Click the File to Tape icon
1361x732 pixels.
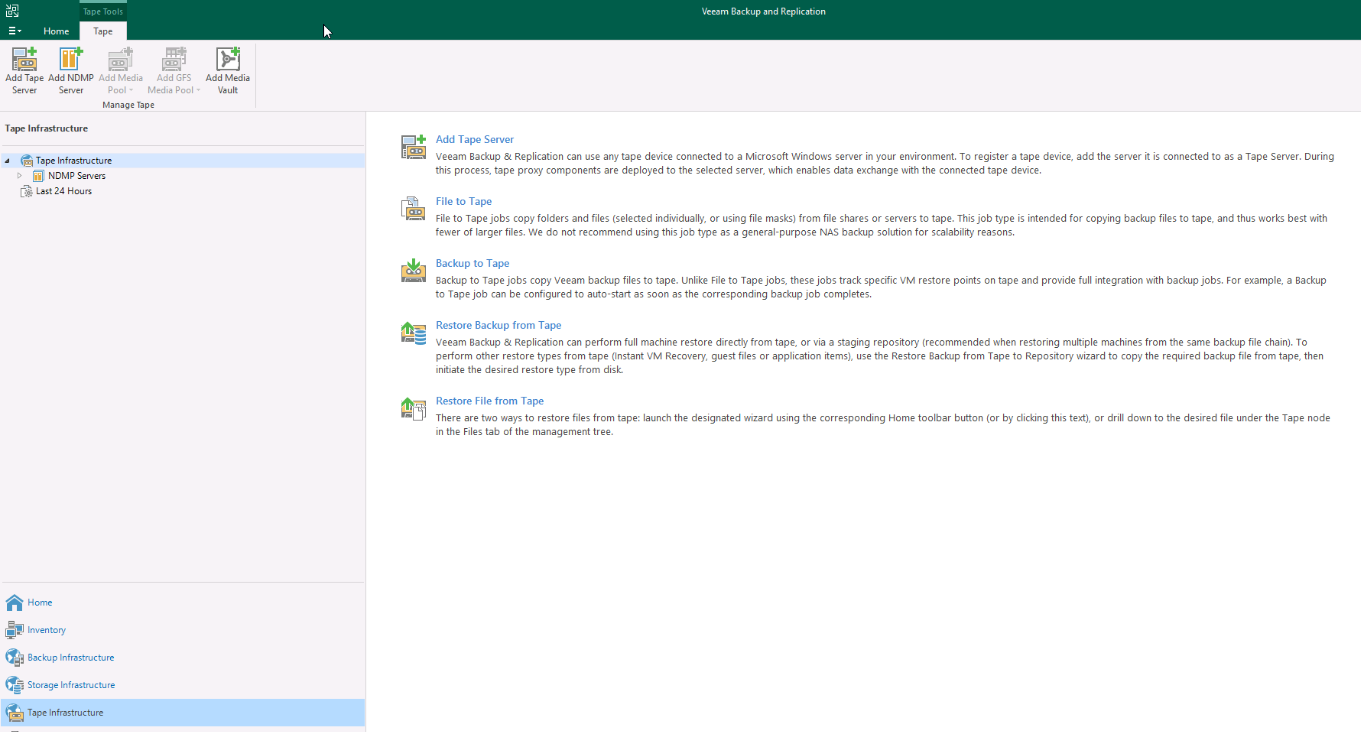tap(413, 208)
